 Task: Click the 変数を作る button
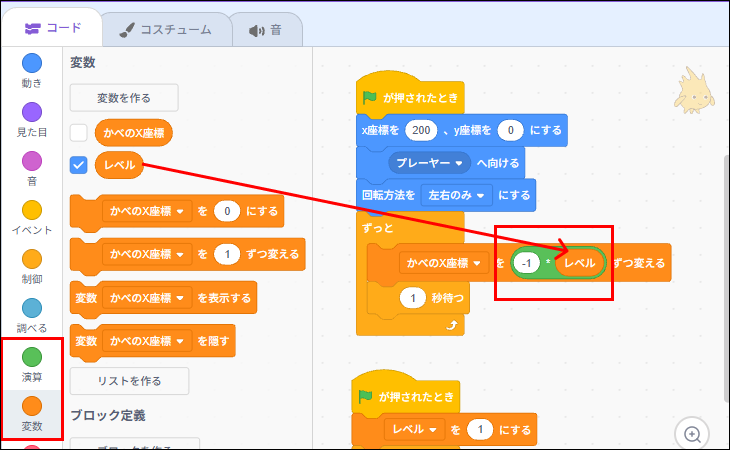point(124,98)
